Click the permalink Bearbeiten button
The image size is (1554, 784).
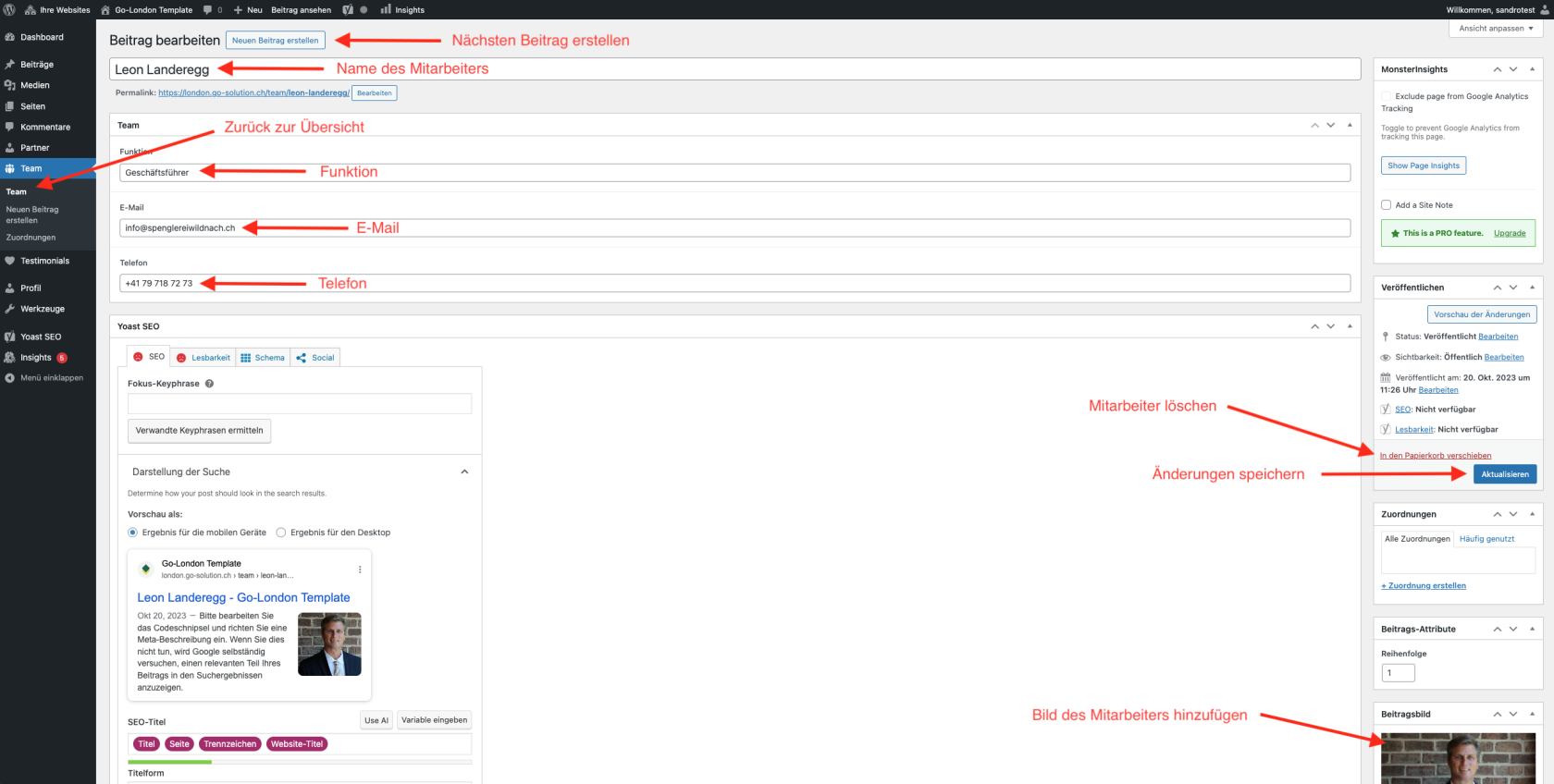(x=375, y=92)
